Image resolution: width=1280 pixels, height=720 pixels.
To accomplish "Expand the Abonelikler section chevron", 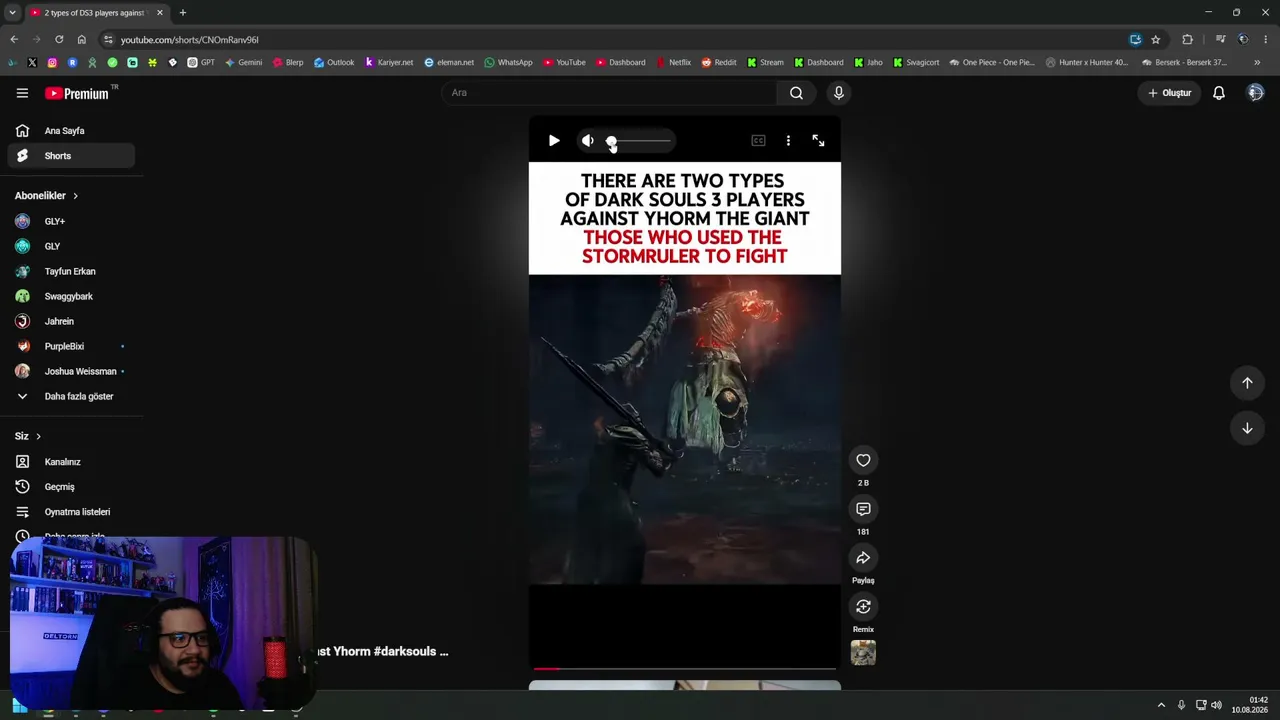I will point(75,196).
